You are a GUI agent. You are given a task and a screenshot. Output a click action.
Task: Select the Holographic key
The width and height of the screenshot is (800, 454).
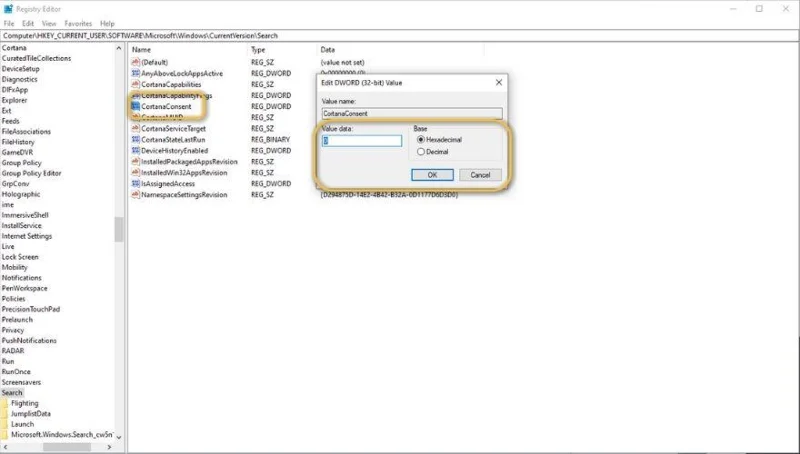[x=21, y=194]
